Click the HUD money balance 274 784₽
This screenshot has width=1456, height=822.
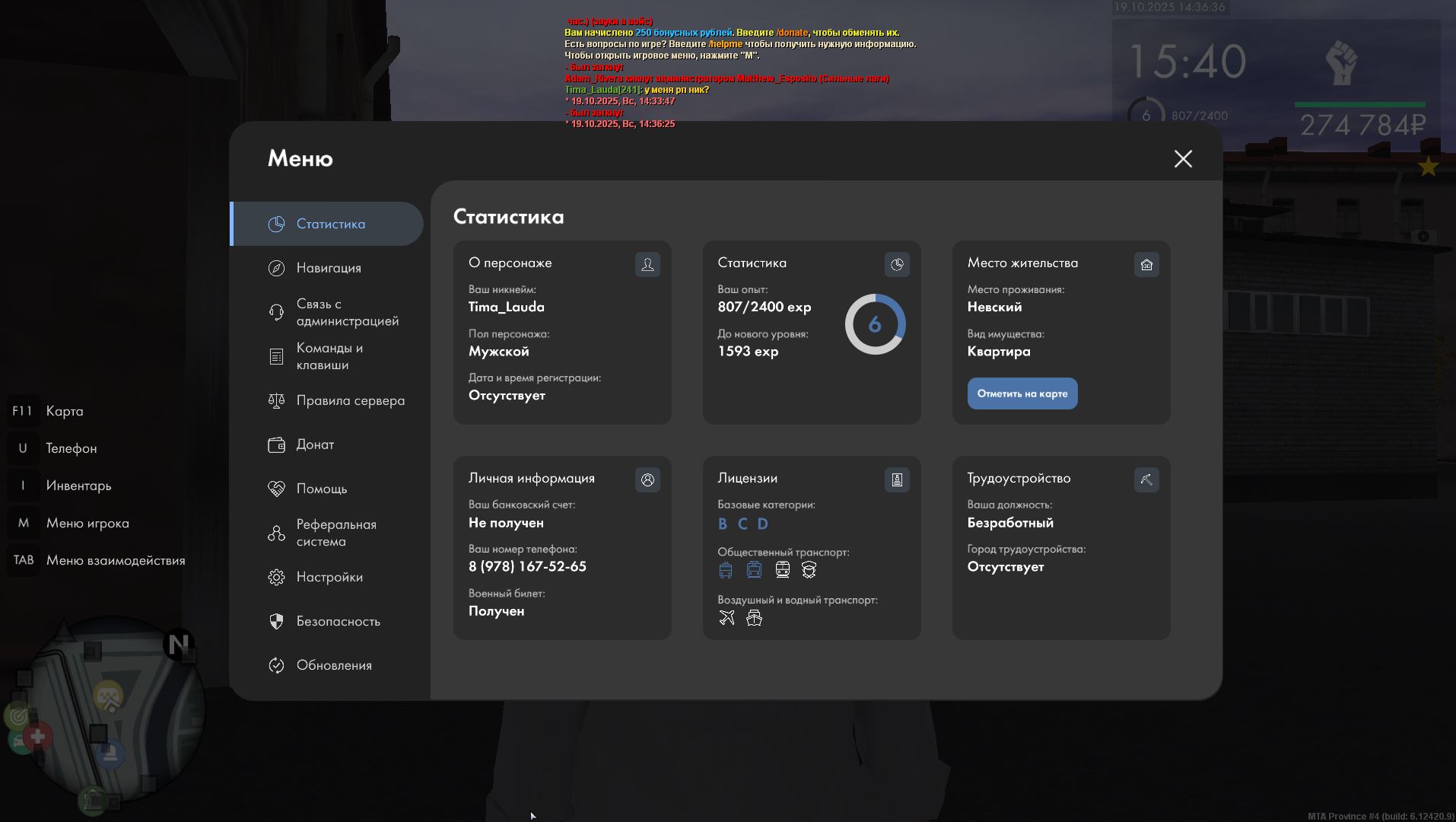tap(1362, 125)
